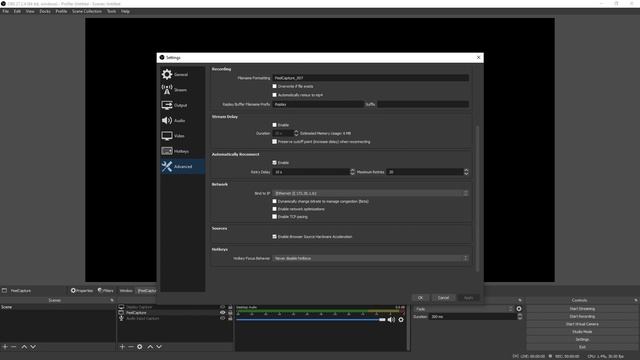Enable the Stream Delay checkbox

pyautogui.click(x=274, y=125)
